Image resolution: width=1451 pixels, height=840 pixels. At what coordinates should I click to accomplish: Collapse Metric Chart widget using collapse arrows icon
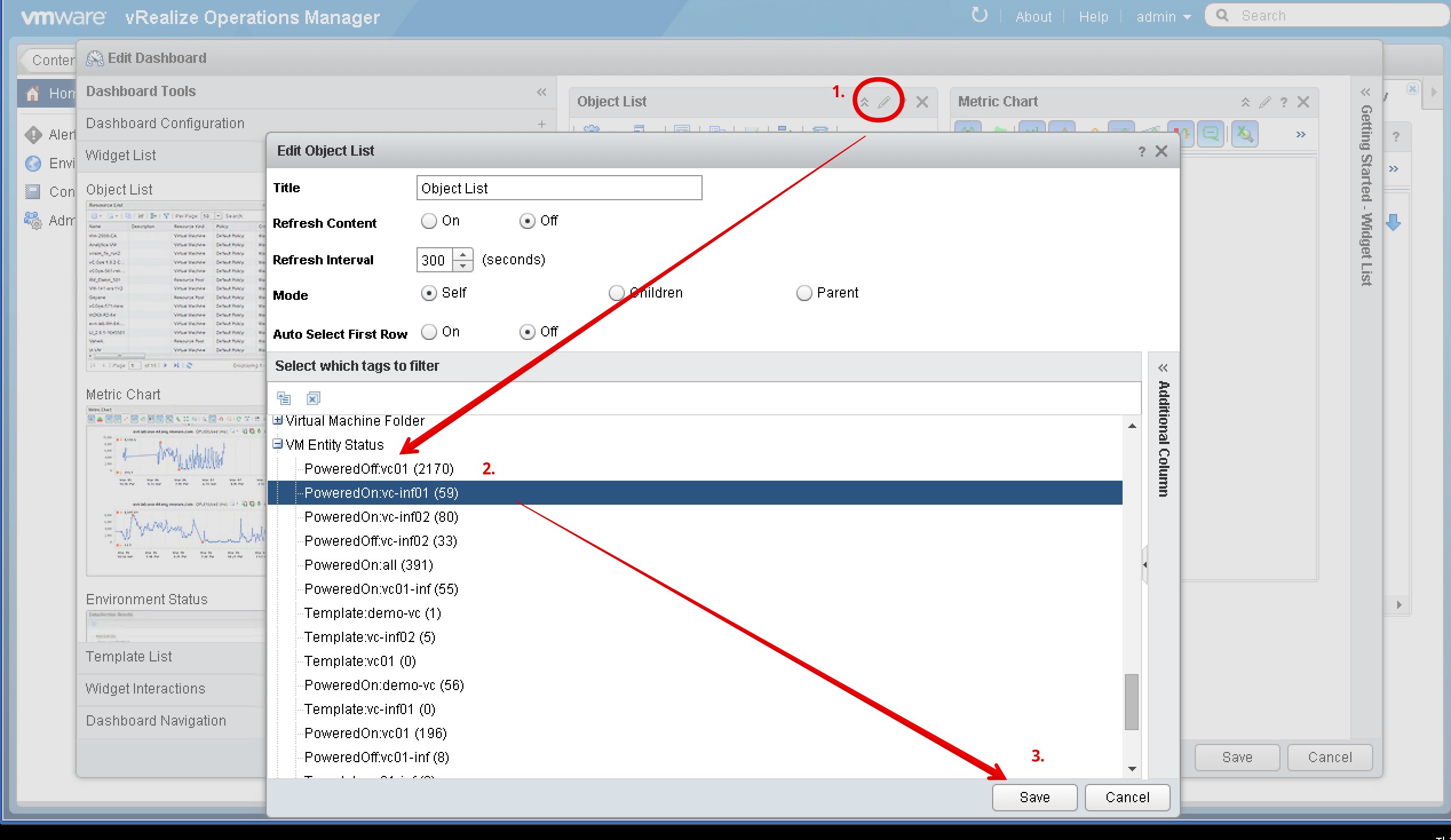(1246, 102)
